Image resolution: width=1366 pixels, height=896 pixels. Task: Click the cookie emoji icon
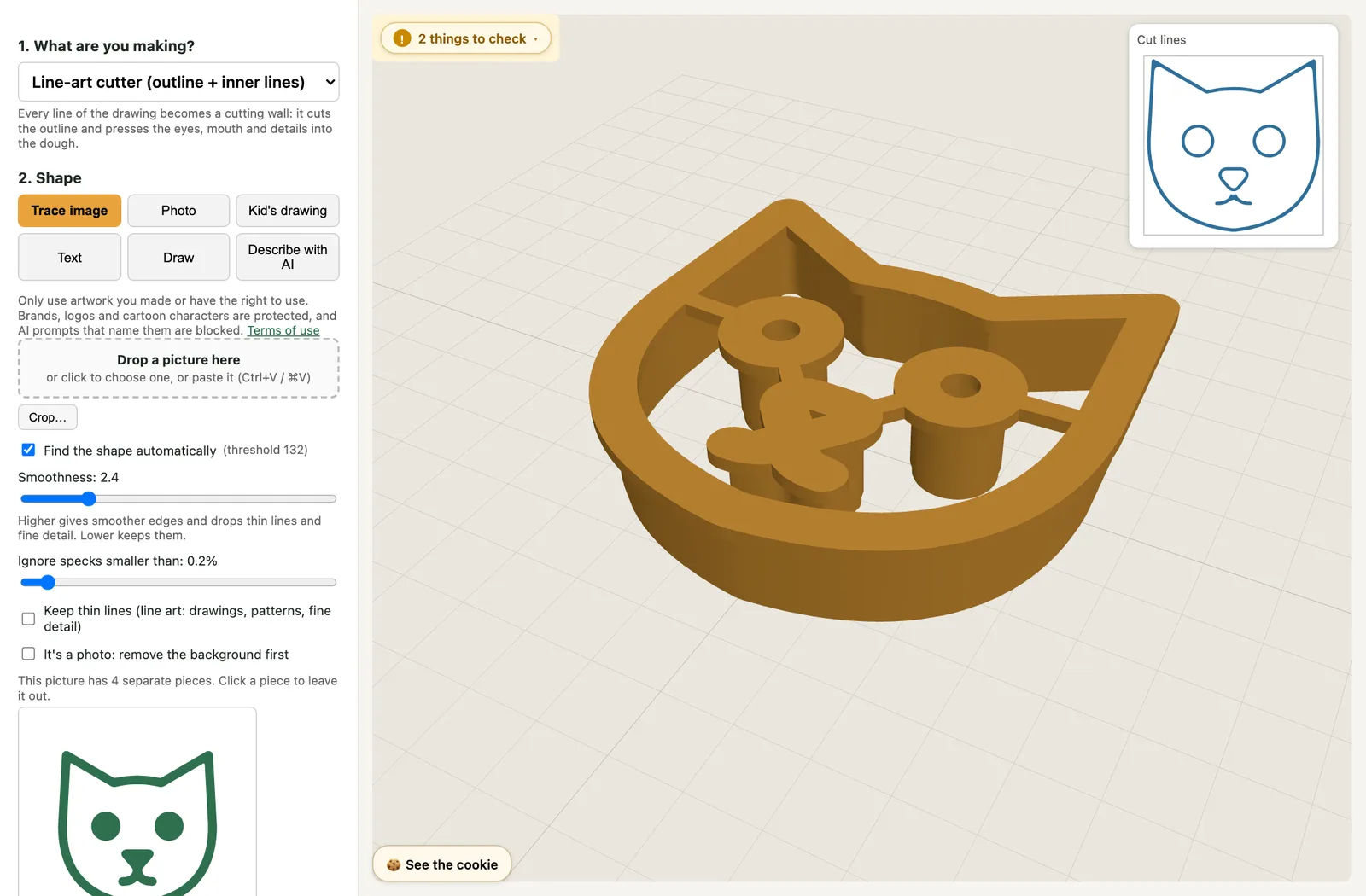[394, 864]
